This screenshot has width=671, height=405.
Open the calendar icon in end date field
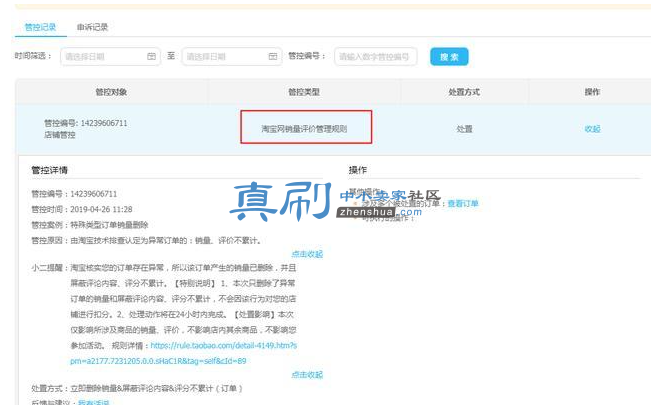[273, 57]
